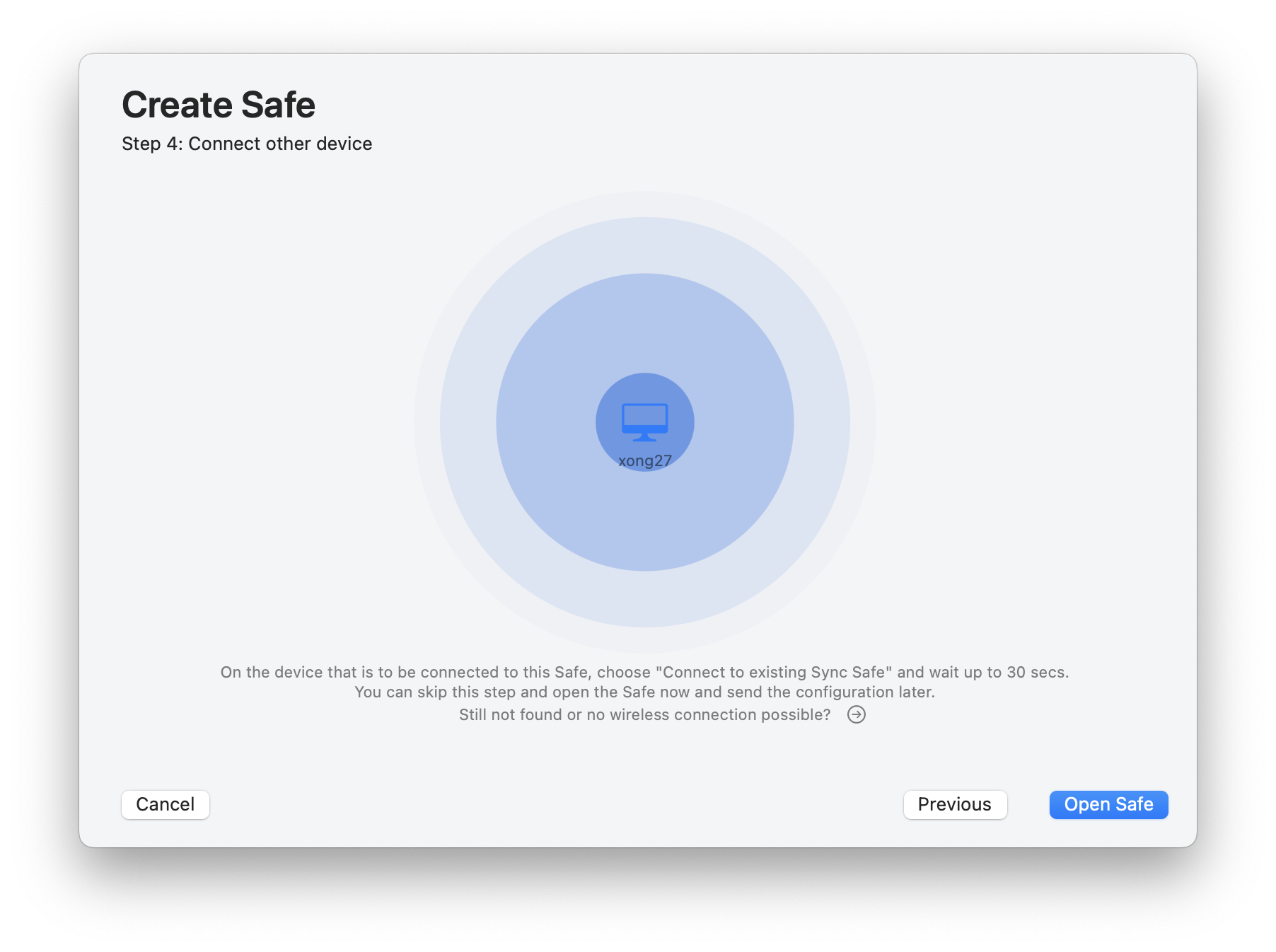
Task: Open the circled arrow help icon
Action: pyautogui.click(x=856, y=714)
